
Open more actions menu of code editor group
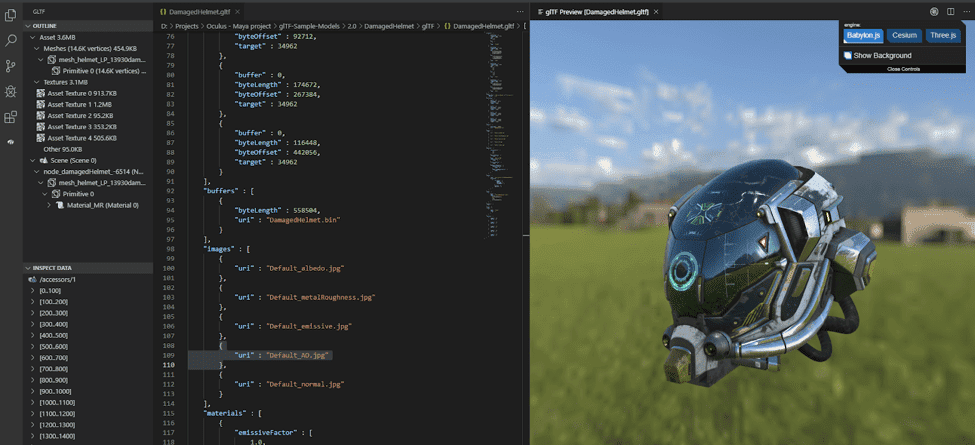520,11
